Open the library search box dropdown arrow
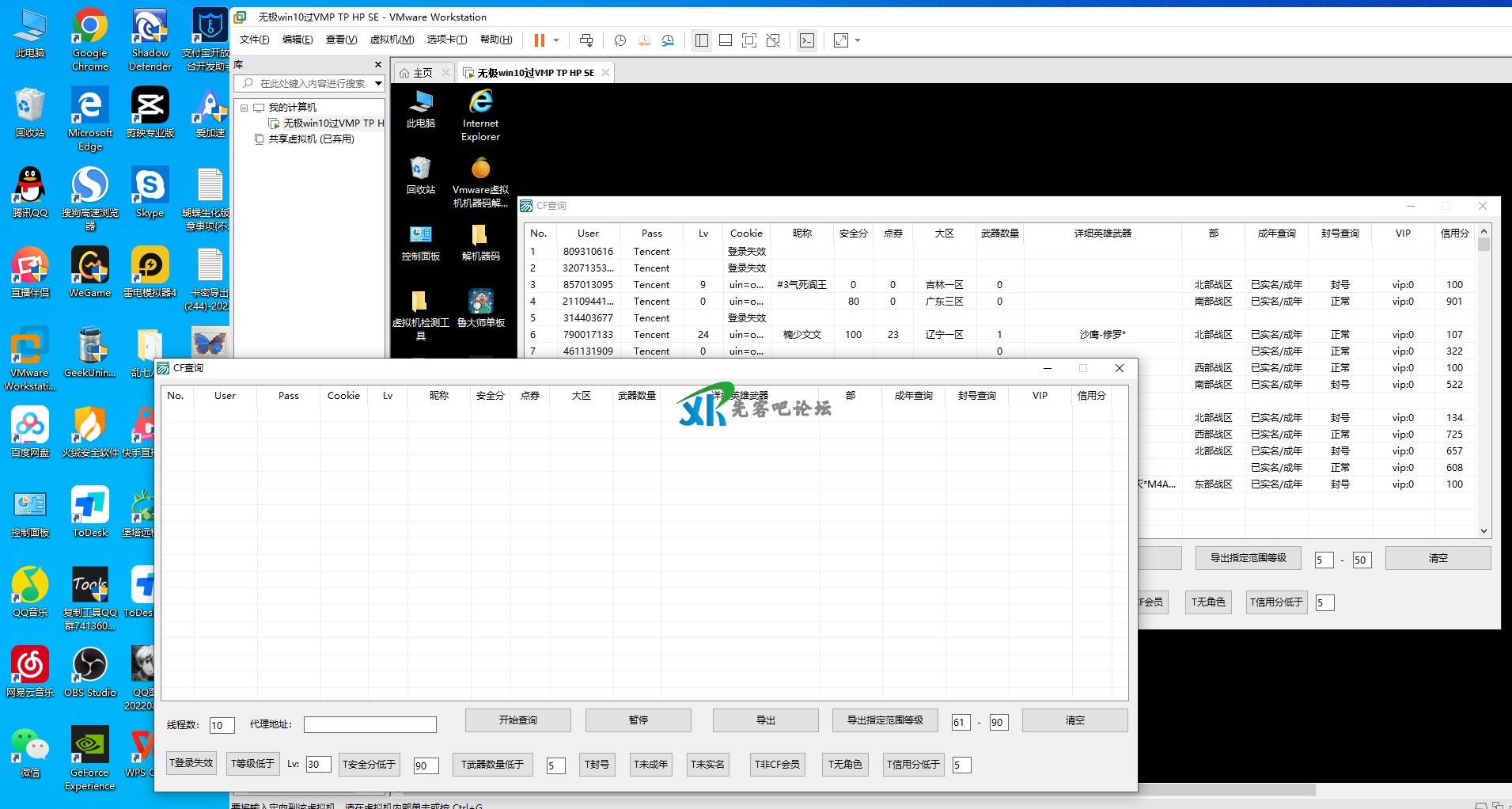Screen dimensions: 1512x809 point(378,83)
